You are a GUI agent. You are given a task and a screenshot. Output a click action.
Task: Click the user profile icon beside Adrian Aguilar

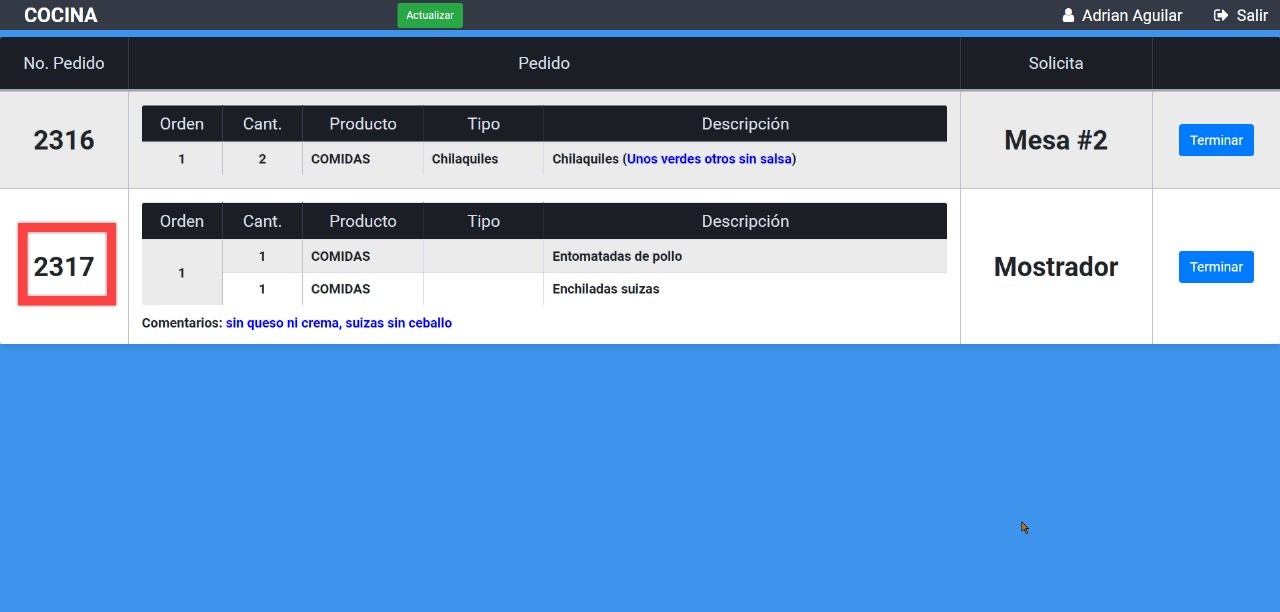point(1068,15)
